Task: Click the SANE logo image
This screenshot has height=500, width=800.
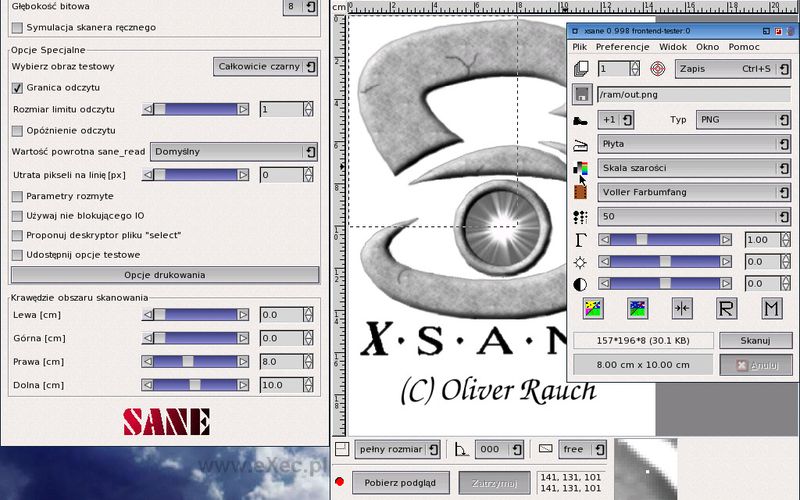Action: [166, 421]
